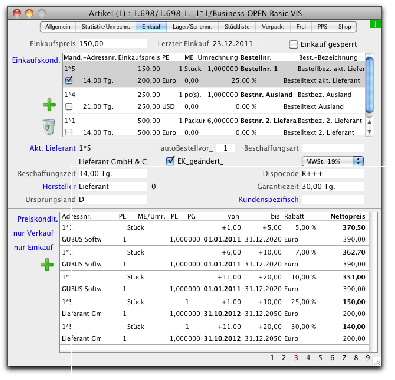Select the price row with Nettopreis 362,70
The image size is (395, 380).
point(214,258)
